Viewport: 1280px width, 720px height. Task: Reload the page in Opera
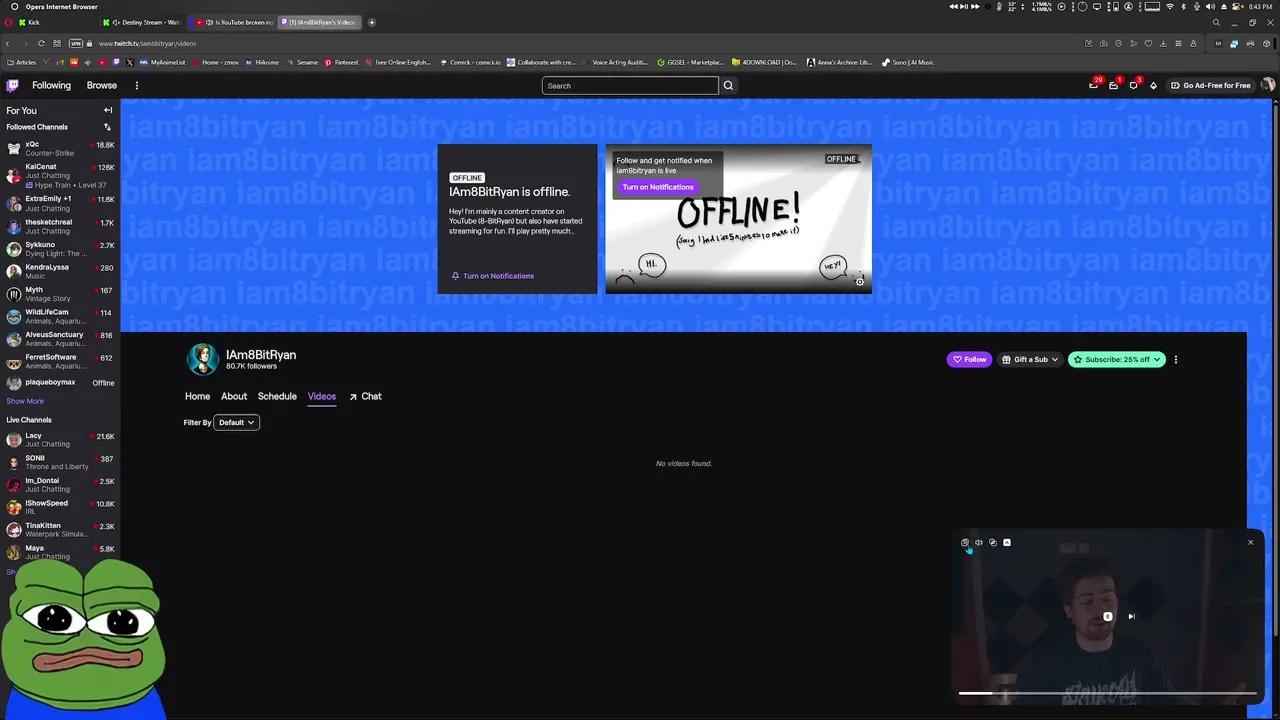41,43
